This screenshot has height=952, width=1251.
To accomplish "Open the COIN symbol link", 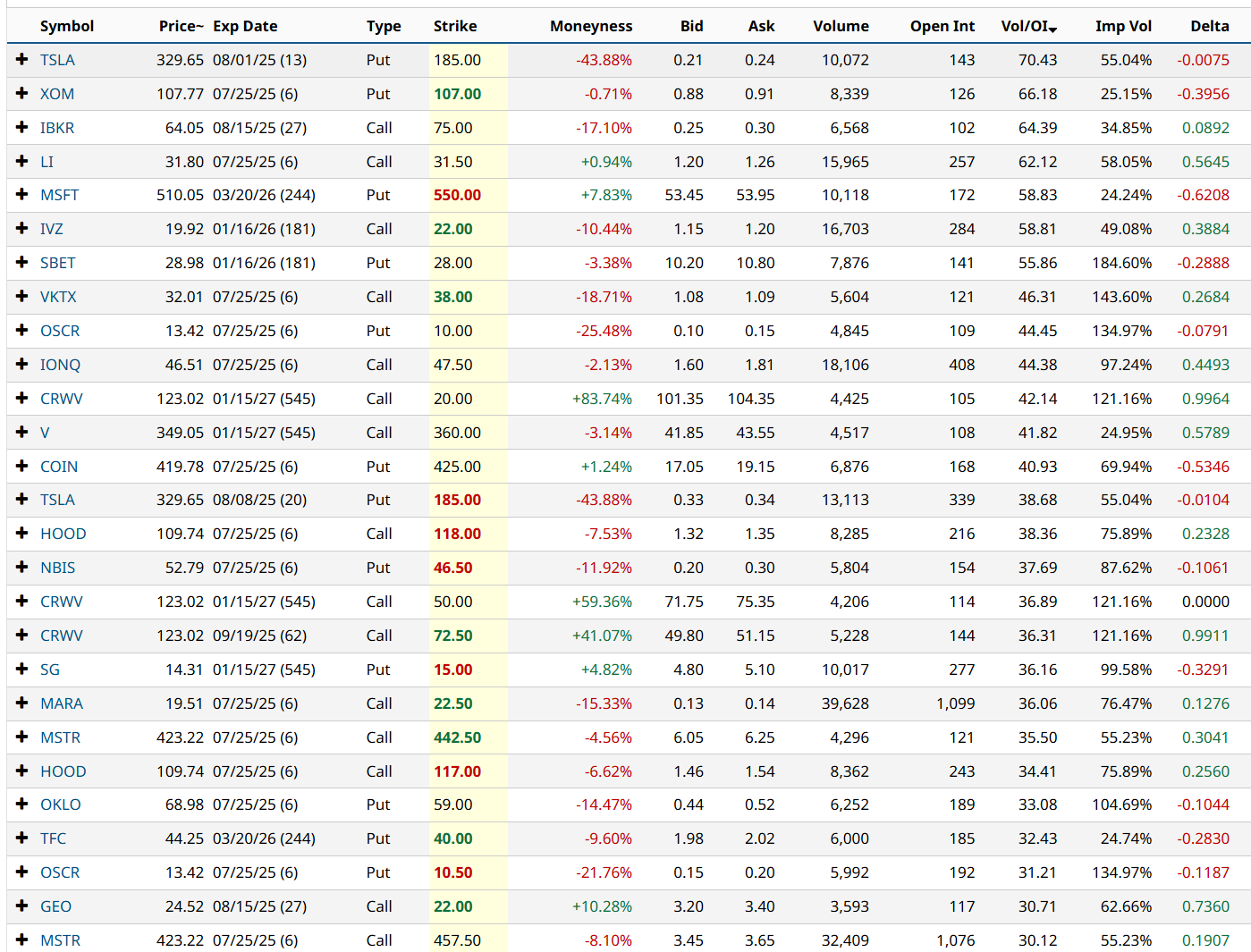I will pyautogui.click(x=59, y=467).
